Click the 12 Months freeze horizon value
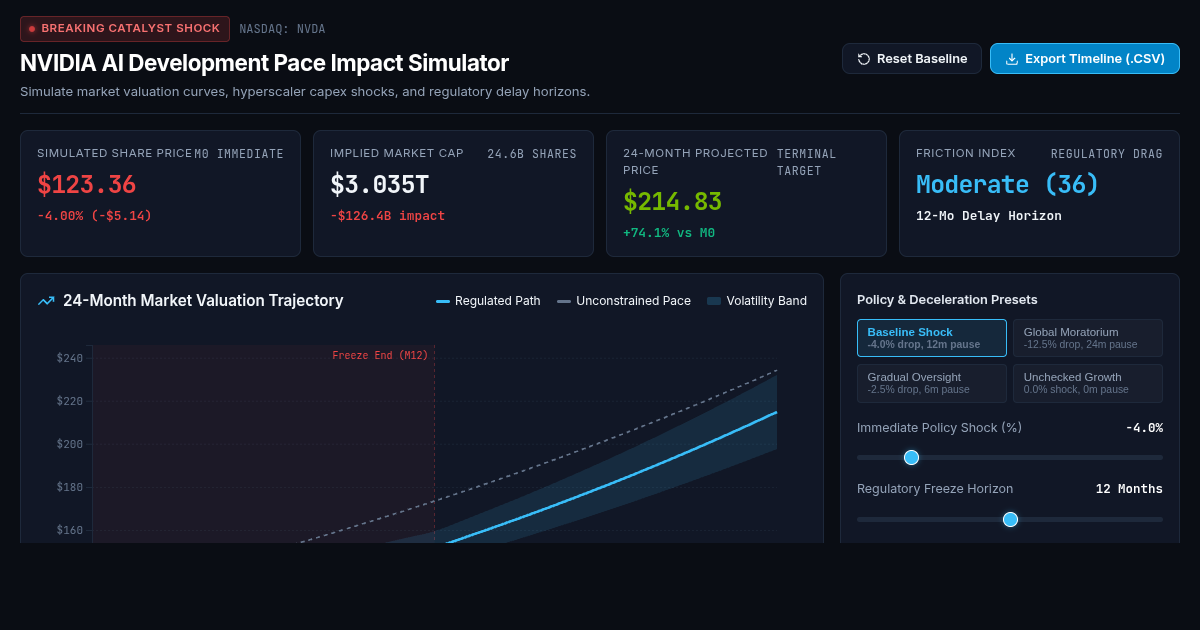Viewport: 1200px width, 630px height. 1129,489
